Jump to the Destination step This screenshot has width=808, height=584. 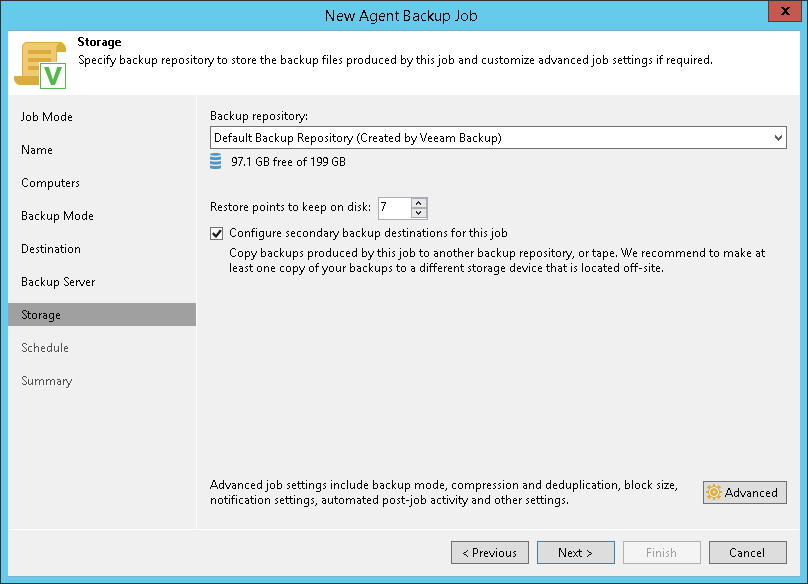coord(51,249)
